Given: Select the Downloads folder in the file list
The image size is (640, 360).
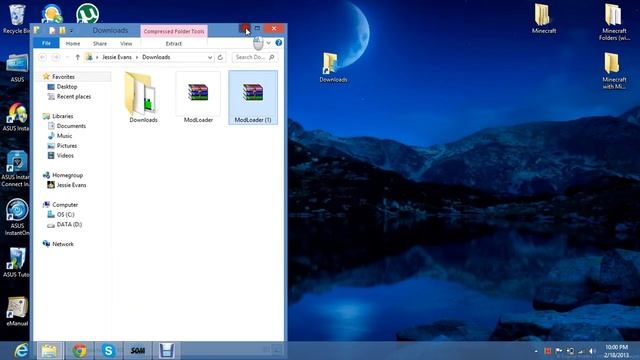Looking at the screenshot, I should click(x=143, y=98).
